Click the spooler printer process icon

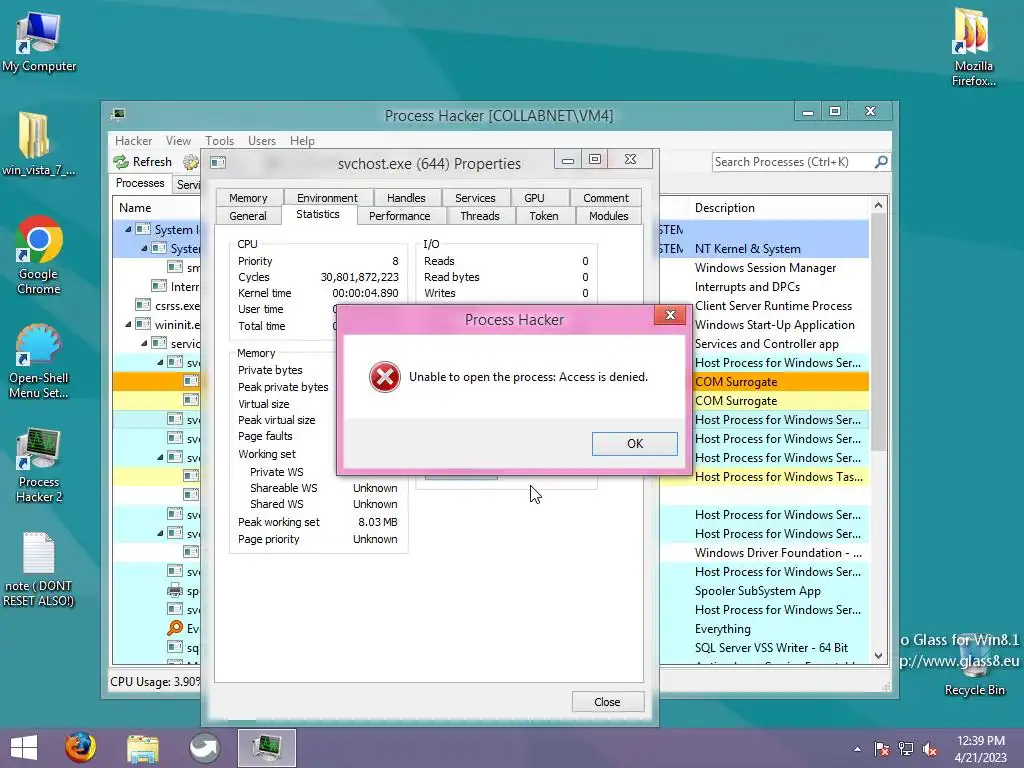point(175,590)
